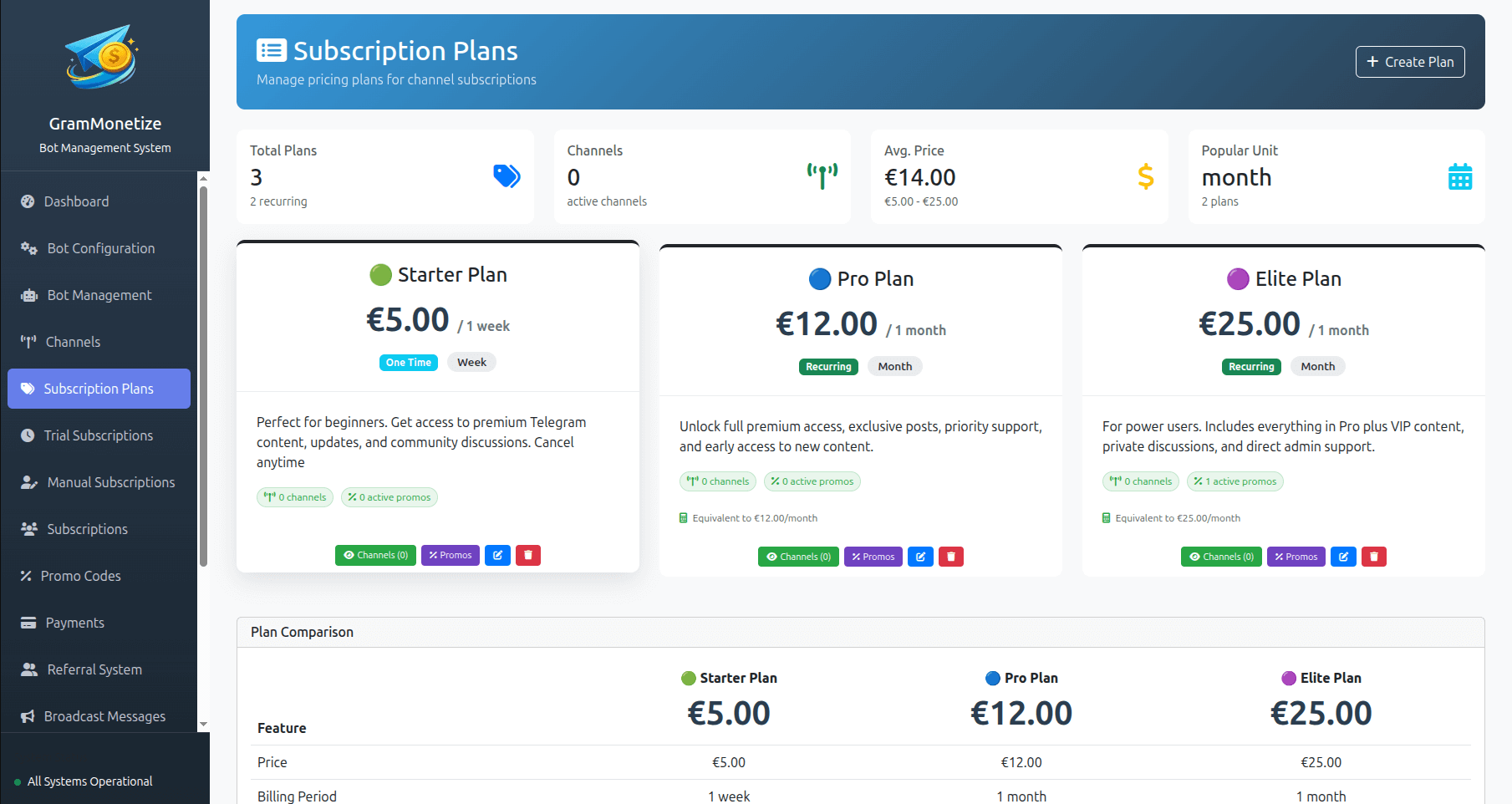The image size is (1512, 804).
Task: Click the Promo Codes percent icon
Action: click(x=28, y=575)
